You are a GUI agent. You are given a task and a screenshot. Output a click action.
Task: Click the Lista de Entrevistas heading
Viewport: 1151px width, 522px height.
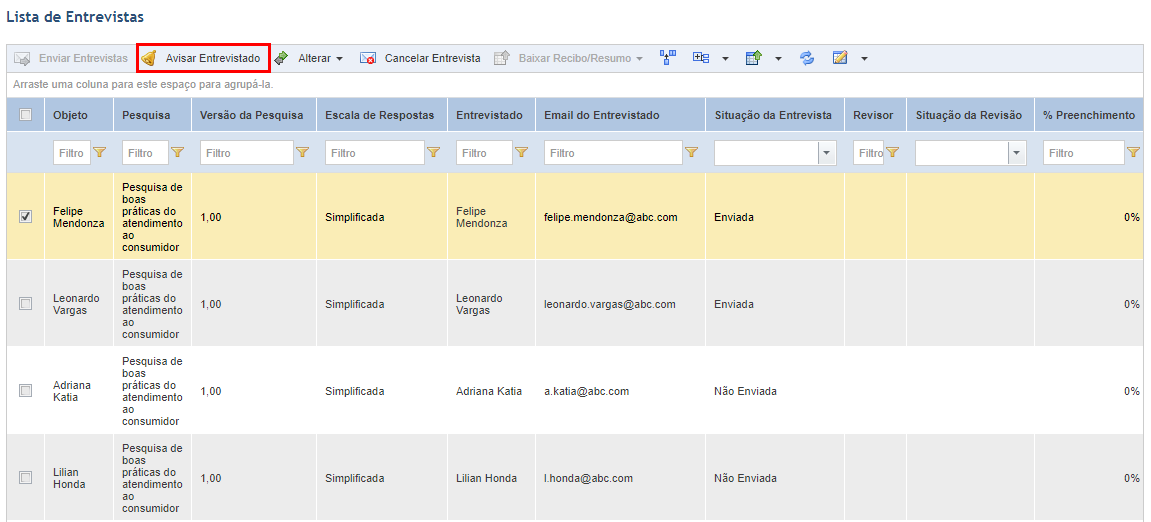coord(75,15)
